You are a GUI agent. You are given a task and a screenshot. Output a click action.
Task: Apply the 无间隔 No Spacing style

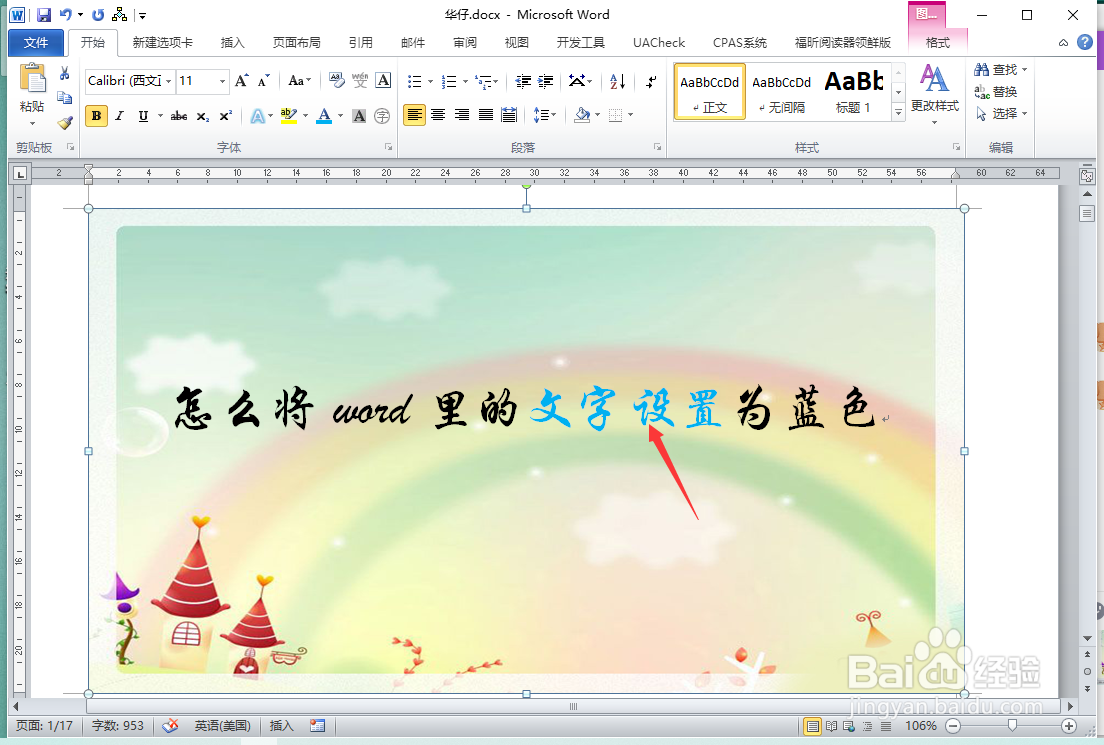(x=782, y=93)
